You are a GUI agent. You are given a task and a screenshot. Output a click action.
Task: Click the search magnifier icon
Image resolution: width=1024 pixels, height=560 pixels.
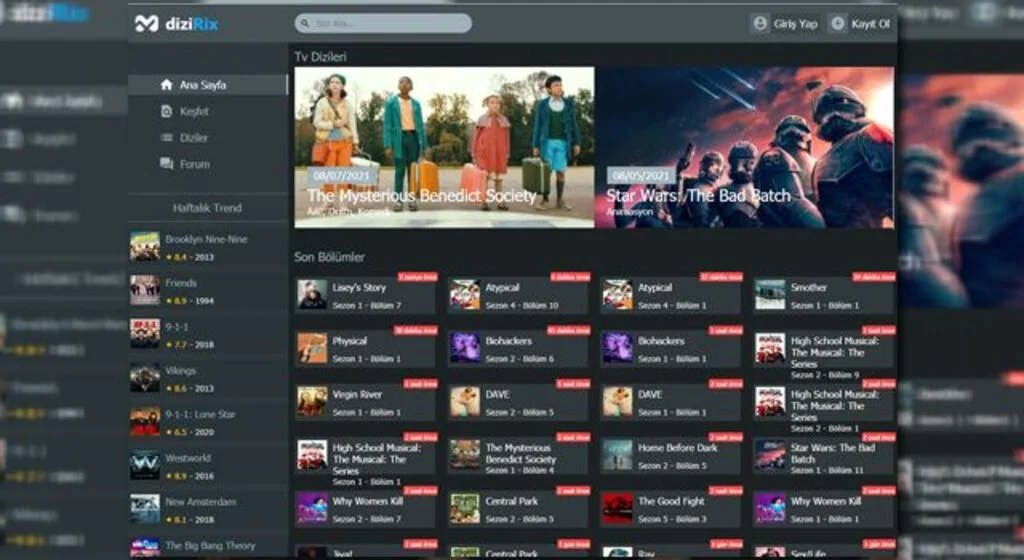[305, 23]
